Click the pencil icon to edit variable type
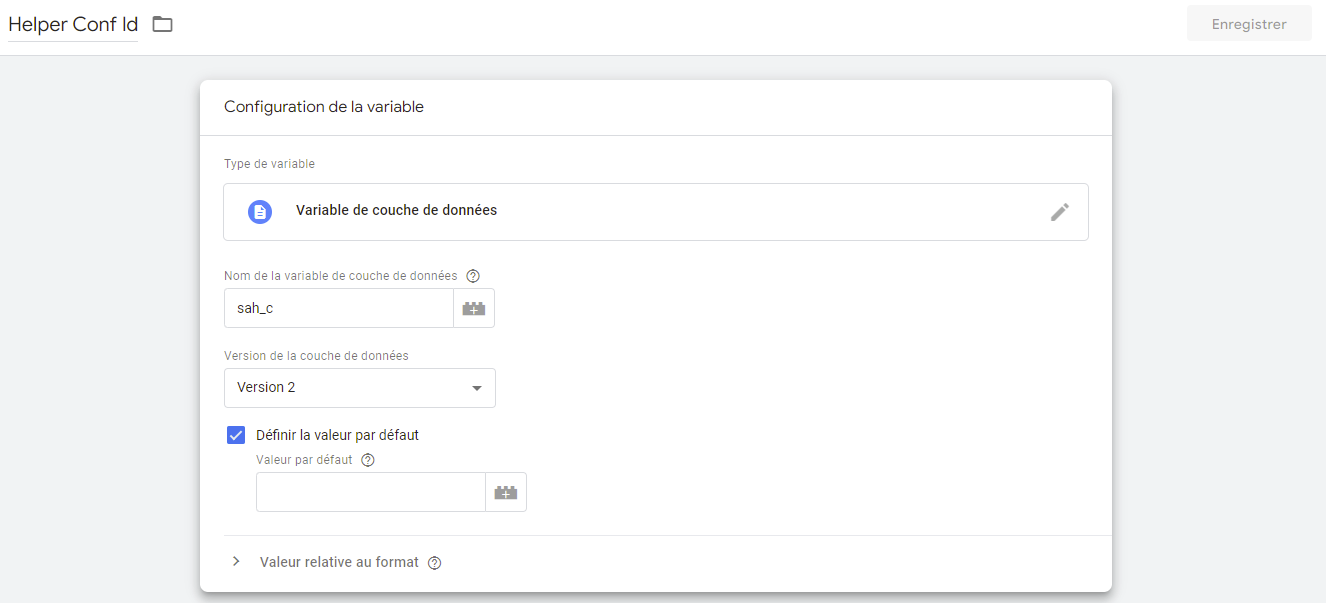Viewport: 1326px width, 603px height. point(1059,212)
